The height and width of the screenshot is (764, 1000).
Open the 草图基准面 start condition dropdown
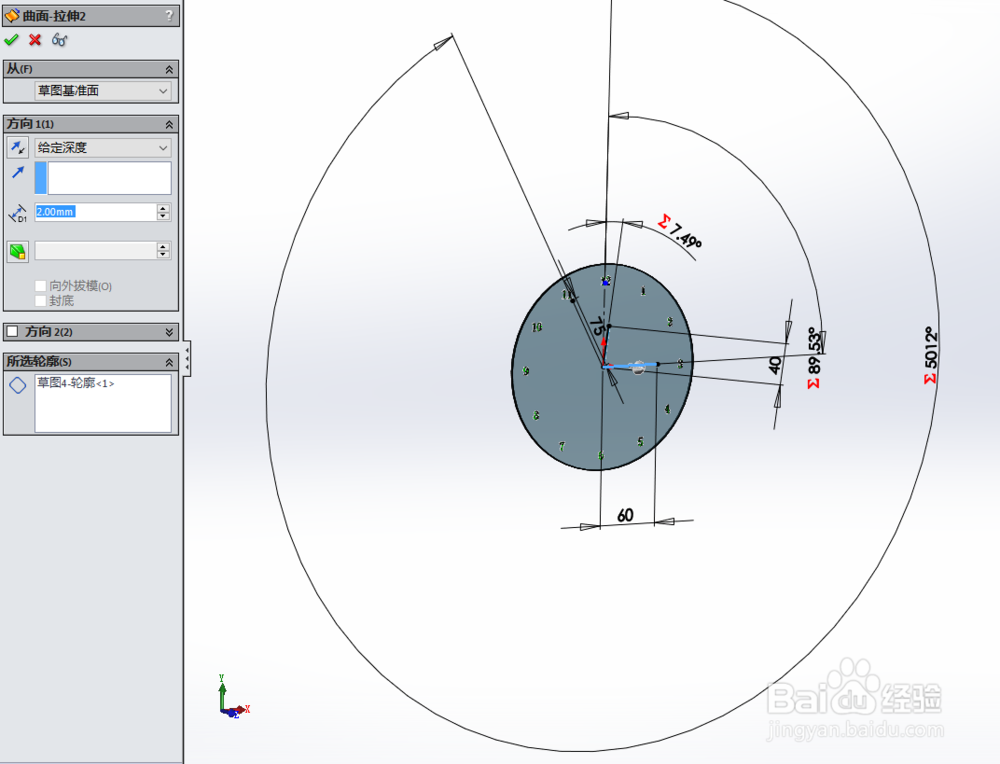pyautogui.click(x=103, y=91)
